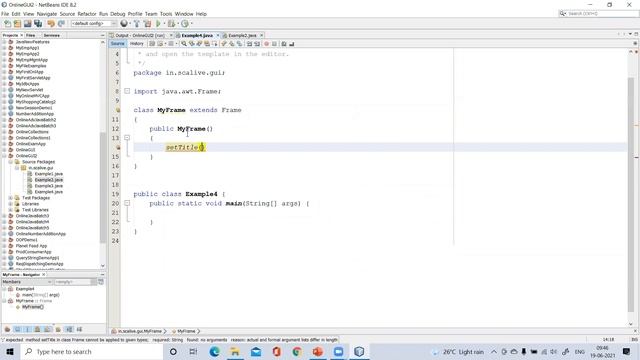Open the Navigator Members dropdown
The height and width of the screenshot is (360, 640).
(27, 282)
